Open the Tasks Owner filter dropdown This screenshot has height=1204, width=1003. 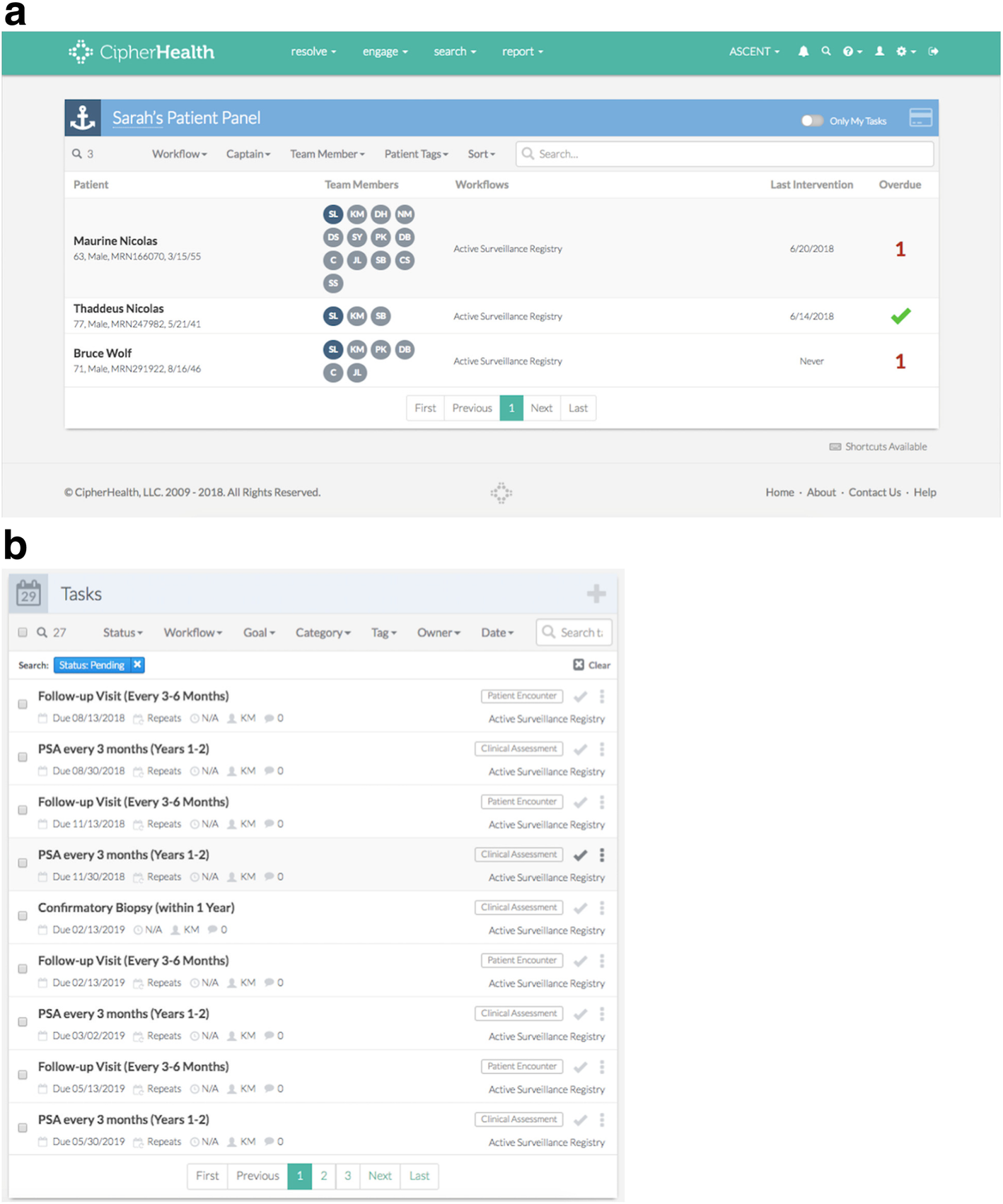pyautogui.click(x=439, y=633)
